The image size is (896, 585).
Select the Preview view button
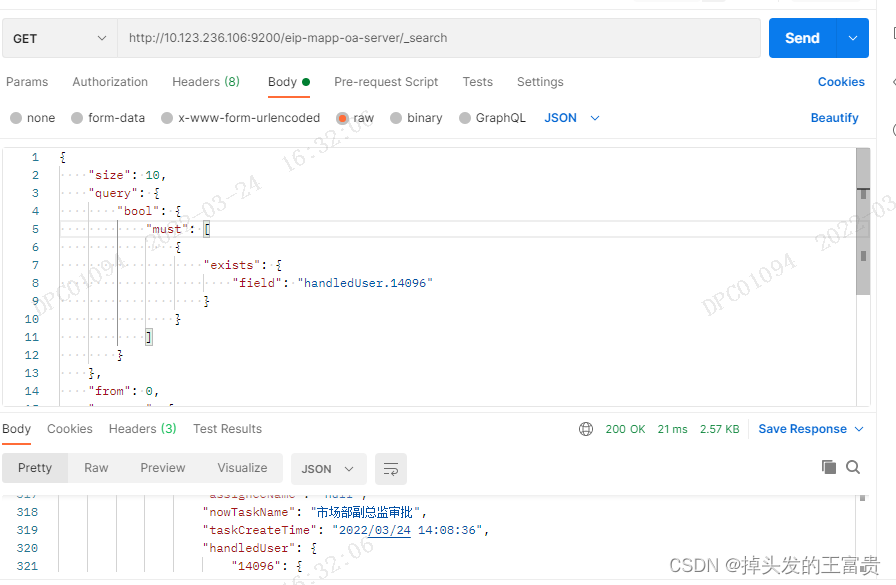[163, 468]
